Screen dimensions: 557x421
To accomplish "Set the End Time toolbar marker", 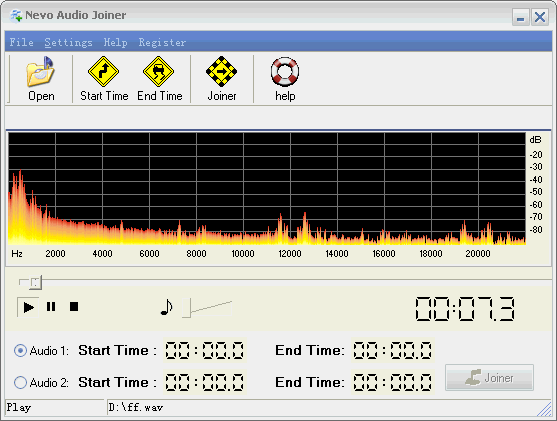I will pos(159,79).
